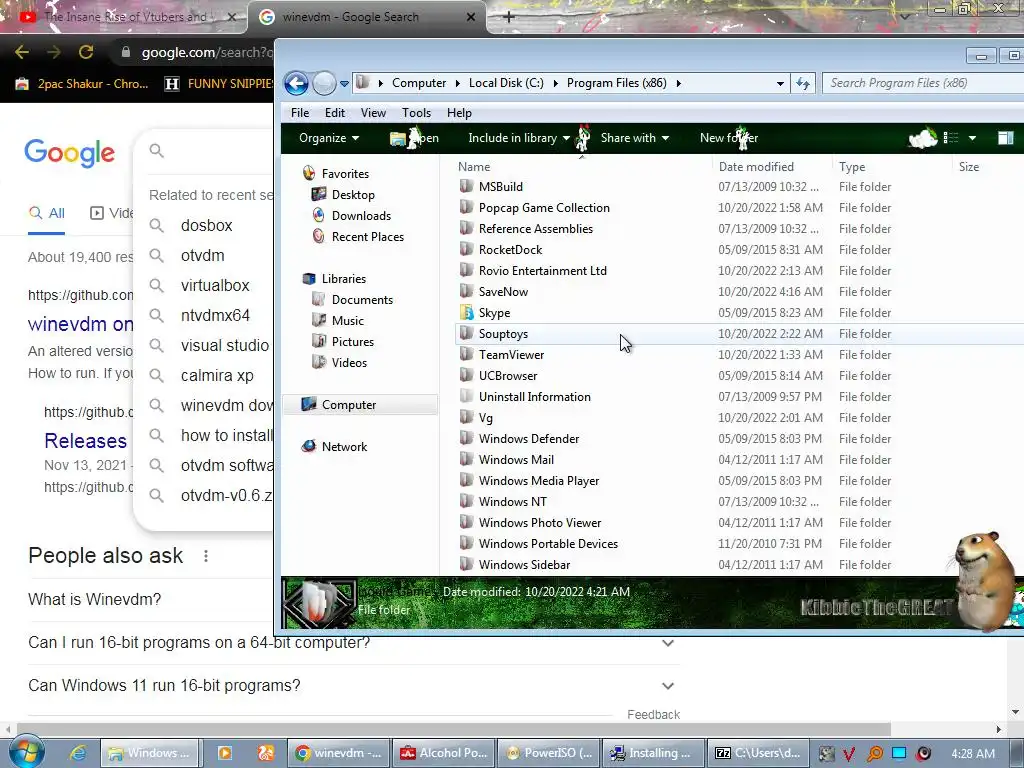Open Help menu in Explorer
1024x768 pixels.
459,113
